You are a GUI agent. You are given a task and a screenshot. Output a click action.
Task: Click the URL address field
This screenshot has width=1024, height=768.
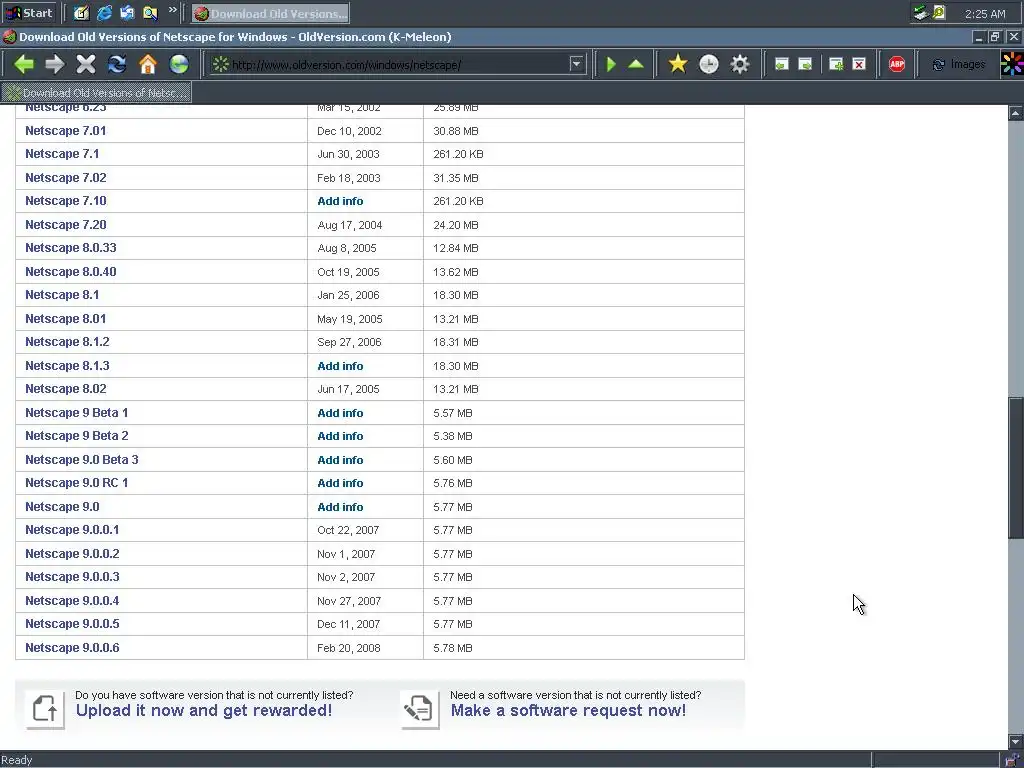pyautogui.click(x=398, y=64)
